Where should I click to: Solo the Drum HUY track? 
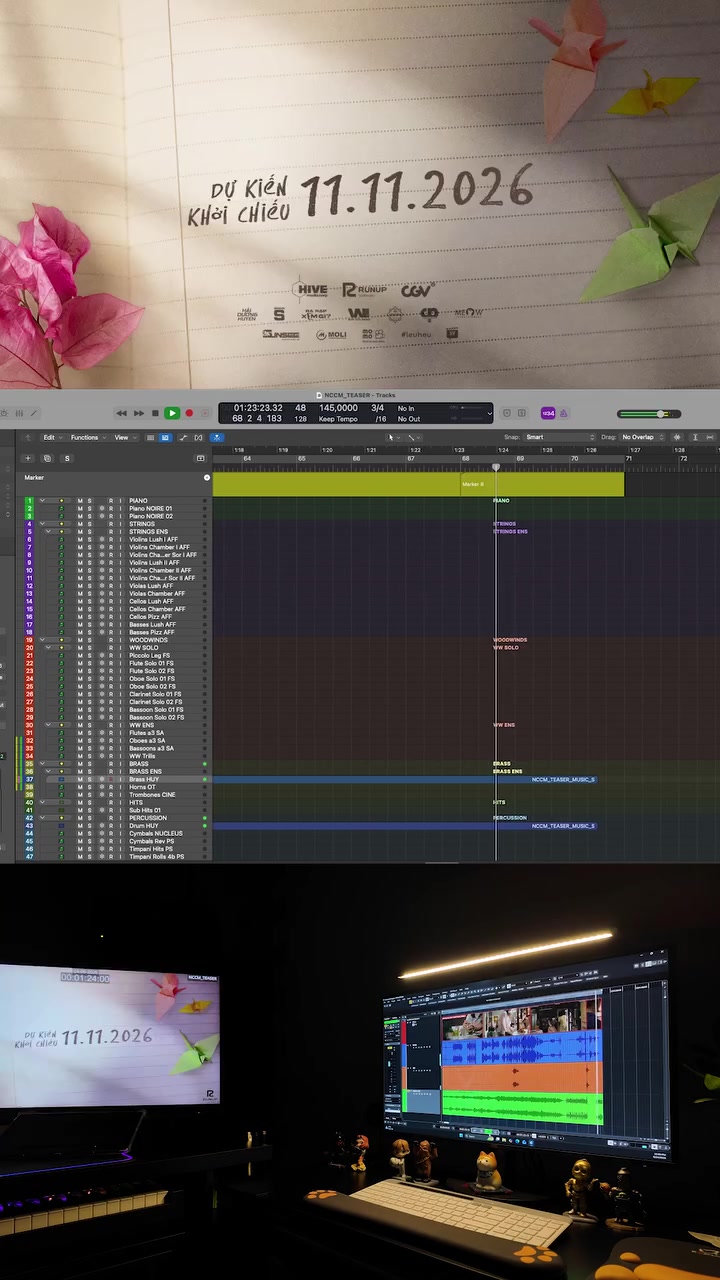[x=89, y=826]
